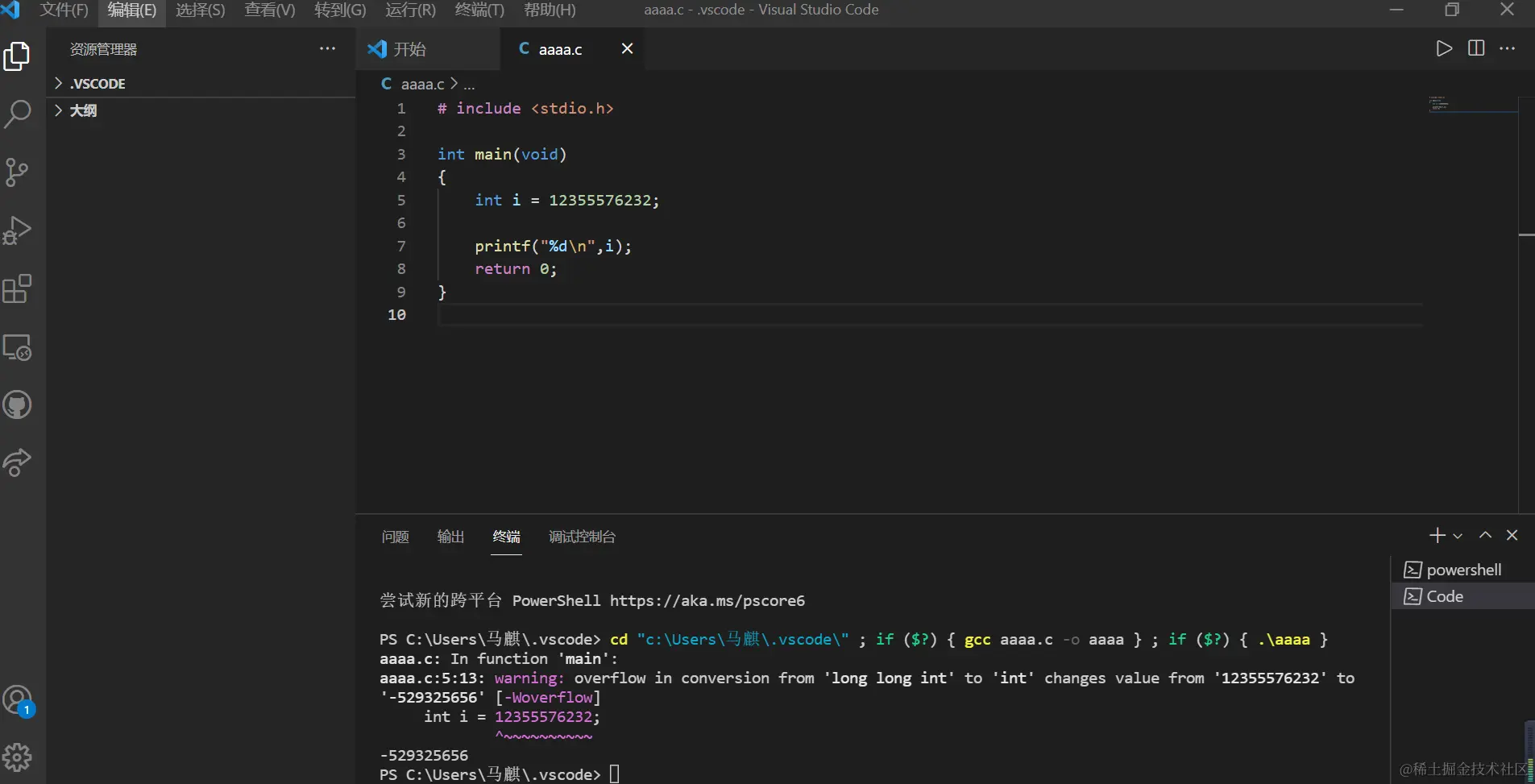Screen dimensions: 1535x784
Task: Click the -Woverflow flag in terminal output
Action: click(548, 698)
